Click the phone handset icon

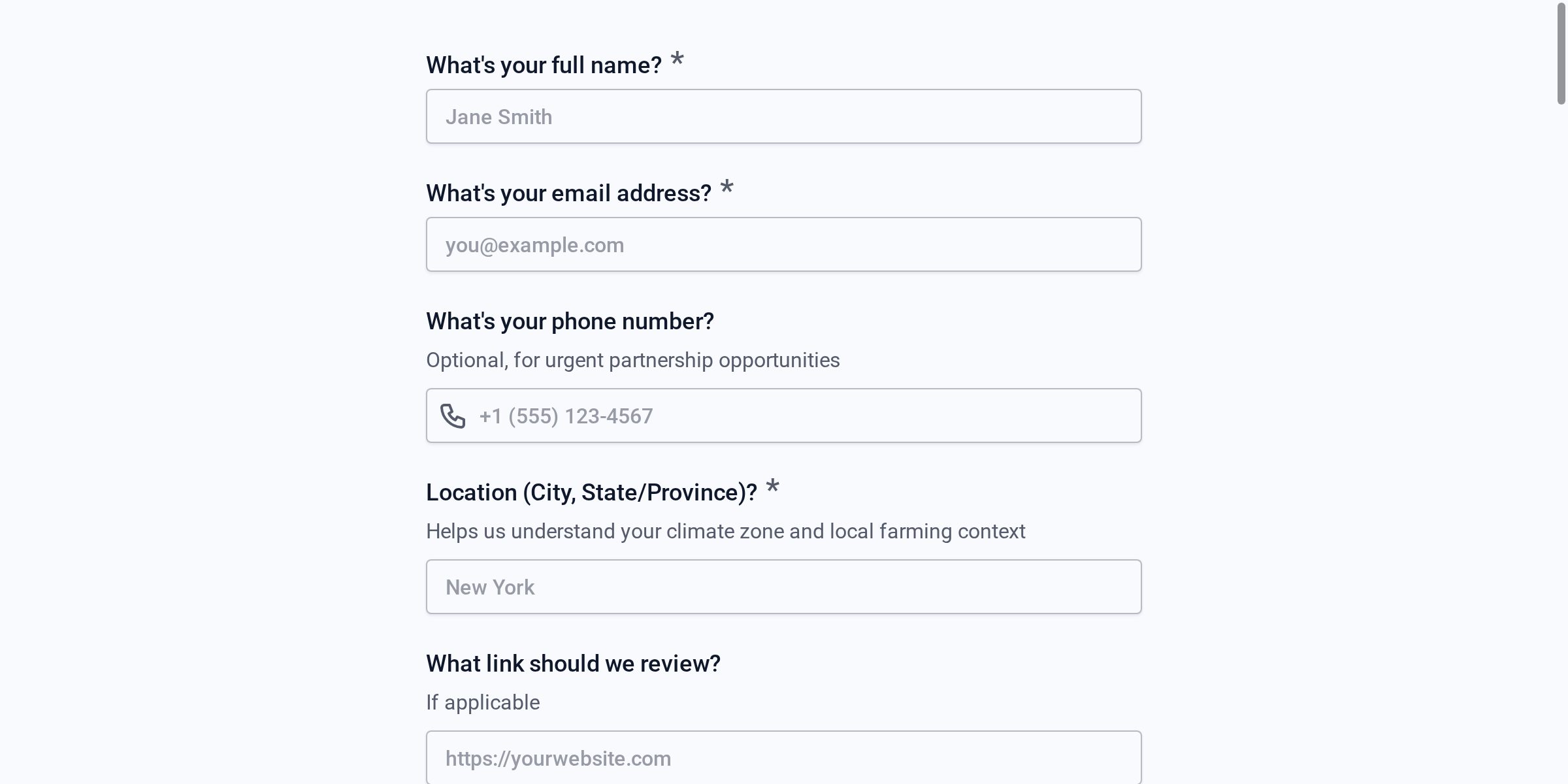click(x=453, y=416)
